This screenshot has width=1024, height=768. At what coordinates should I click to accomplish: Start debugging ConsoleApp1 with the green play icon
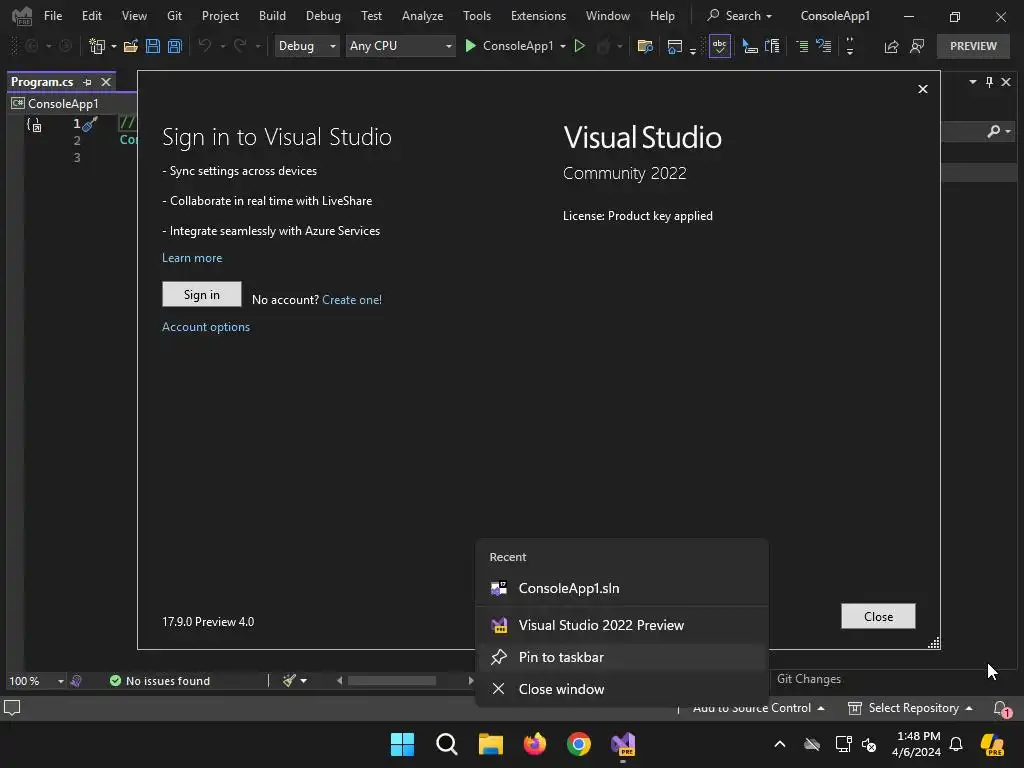coord(470,46)
